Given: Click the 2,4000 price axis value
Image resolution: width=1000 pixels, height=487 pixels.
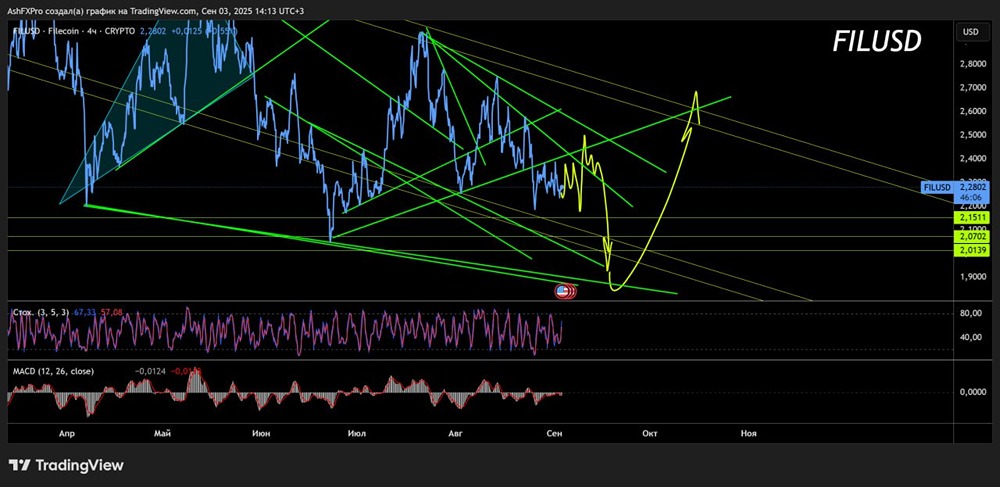Looking at the screenshot, I should pos(972,158).
